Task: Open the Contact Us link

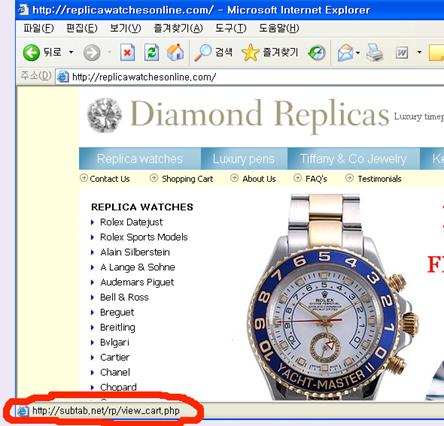Action: tap(109, 179)
